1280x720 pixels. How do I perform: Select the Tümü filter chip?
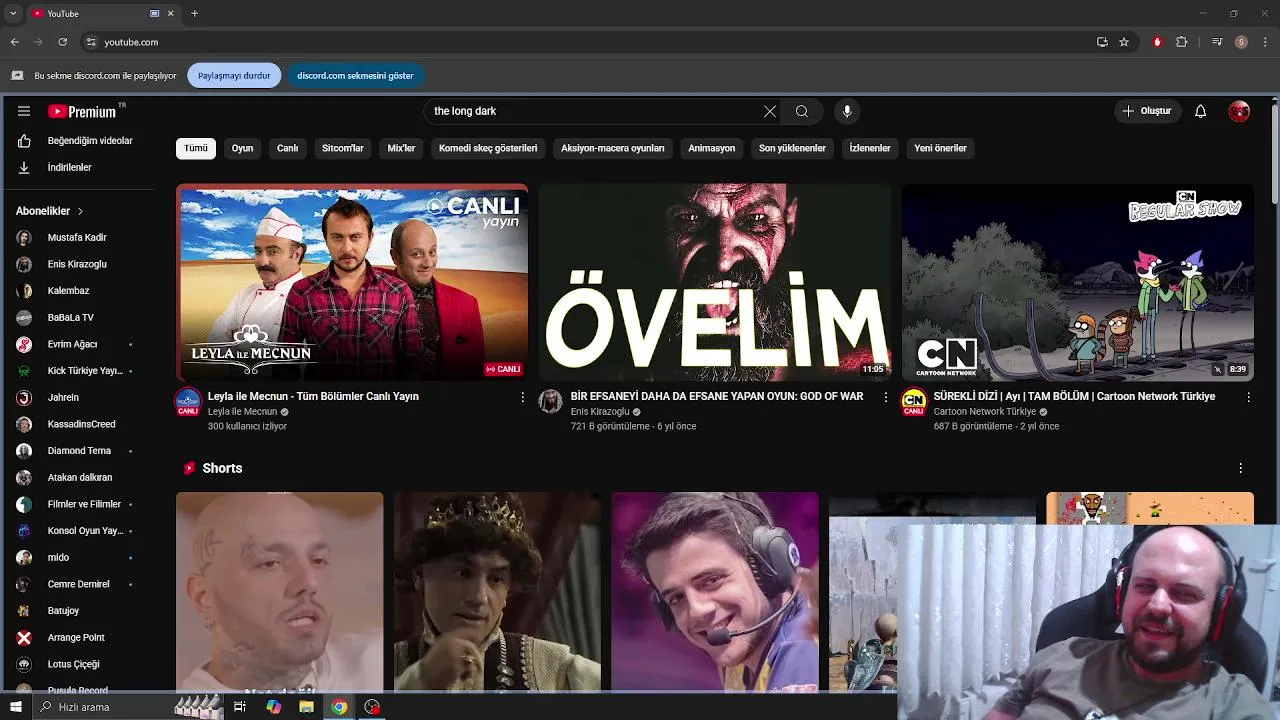pos(196,148)
